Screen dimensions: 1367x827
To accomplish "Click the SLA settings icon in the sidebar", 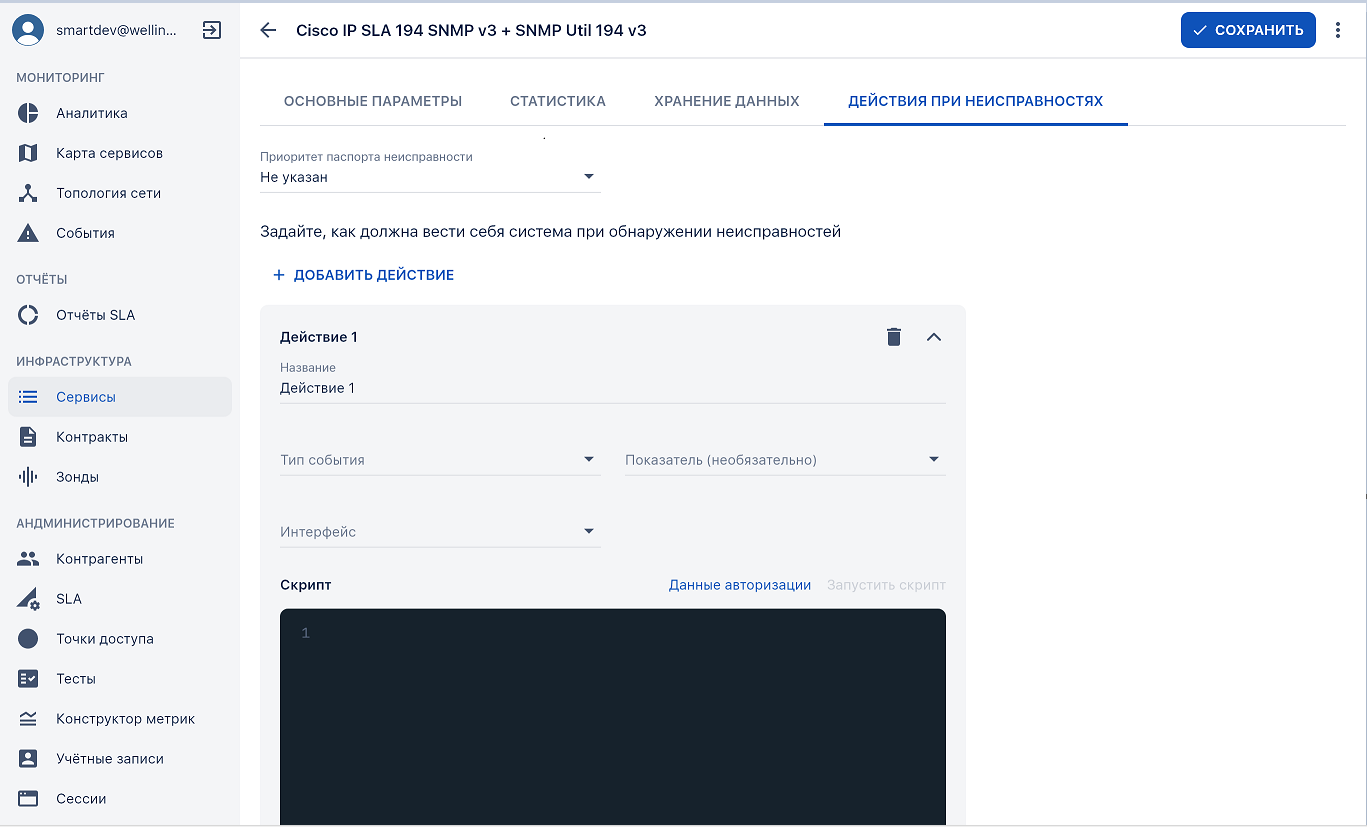I will pyautogui.click(x=28, y=599).
